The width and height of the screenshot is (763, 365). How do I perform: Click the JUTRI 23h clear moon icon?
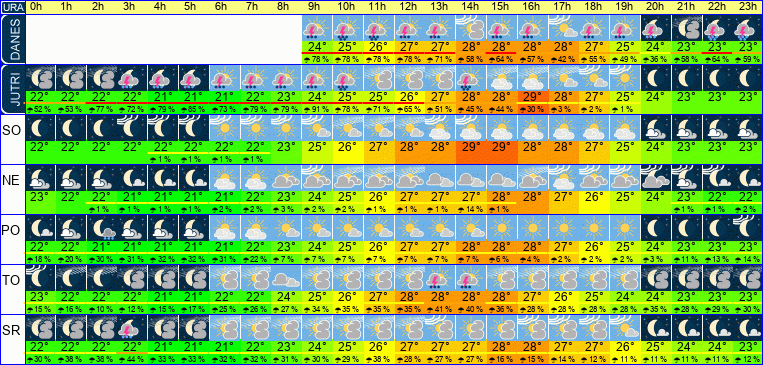[747, 77]
